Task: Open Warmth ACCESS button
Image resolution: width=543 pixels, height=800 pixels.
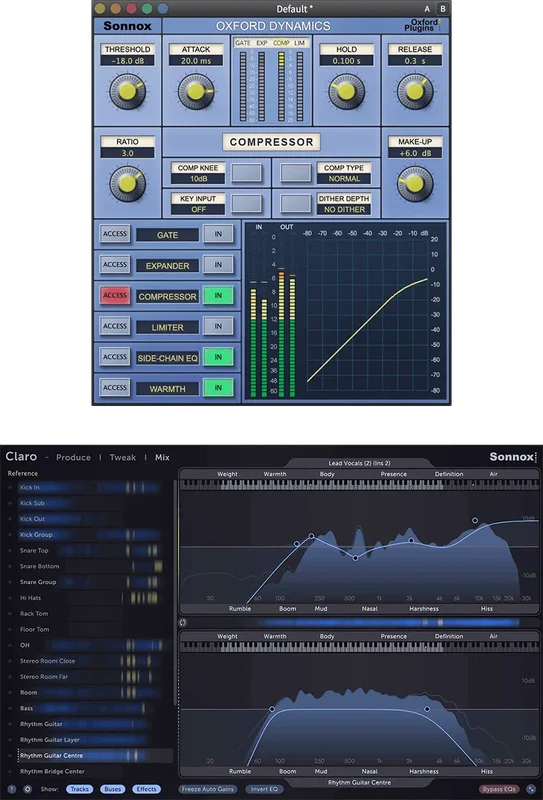Action: pos(115,388)
